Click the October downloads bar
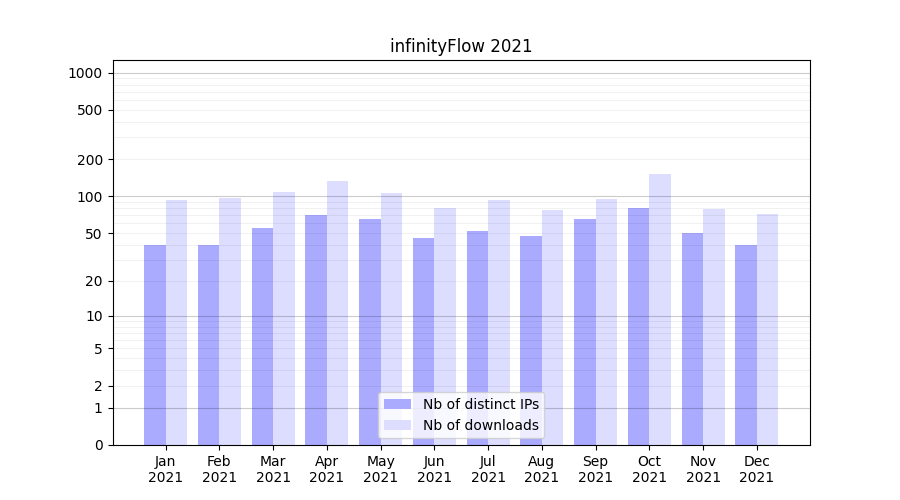 pyautogui.click(x=660, y=310)
